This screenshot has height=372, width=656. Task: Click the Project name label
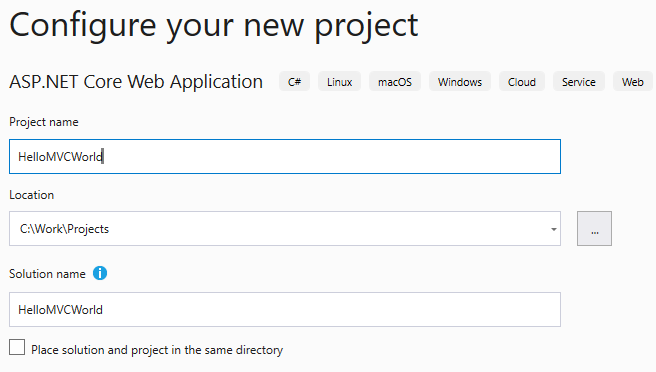(x=44, y=122)
